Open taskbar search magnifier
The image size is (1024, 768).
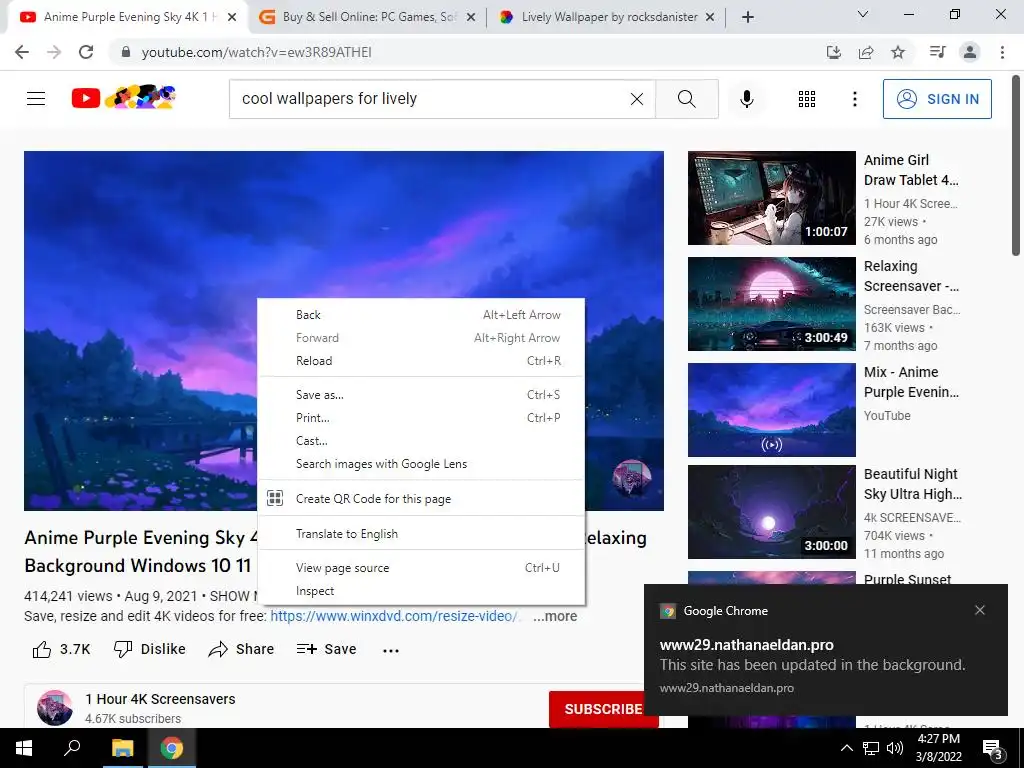[72, 748]
